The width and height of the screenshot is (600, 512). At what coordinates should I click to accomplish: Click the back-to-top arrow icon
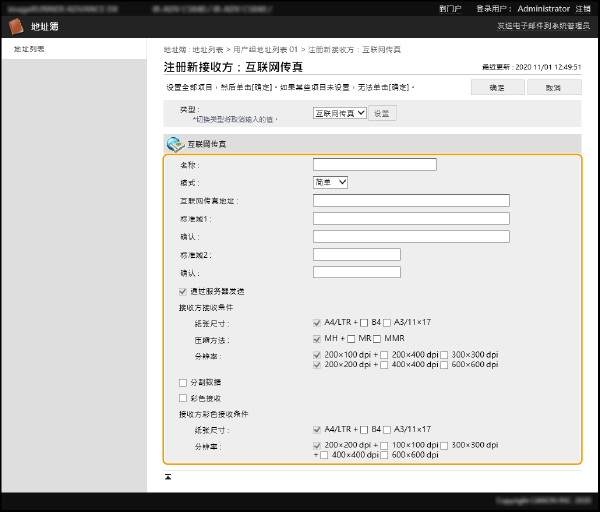168,477
